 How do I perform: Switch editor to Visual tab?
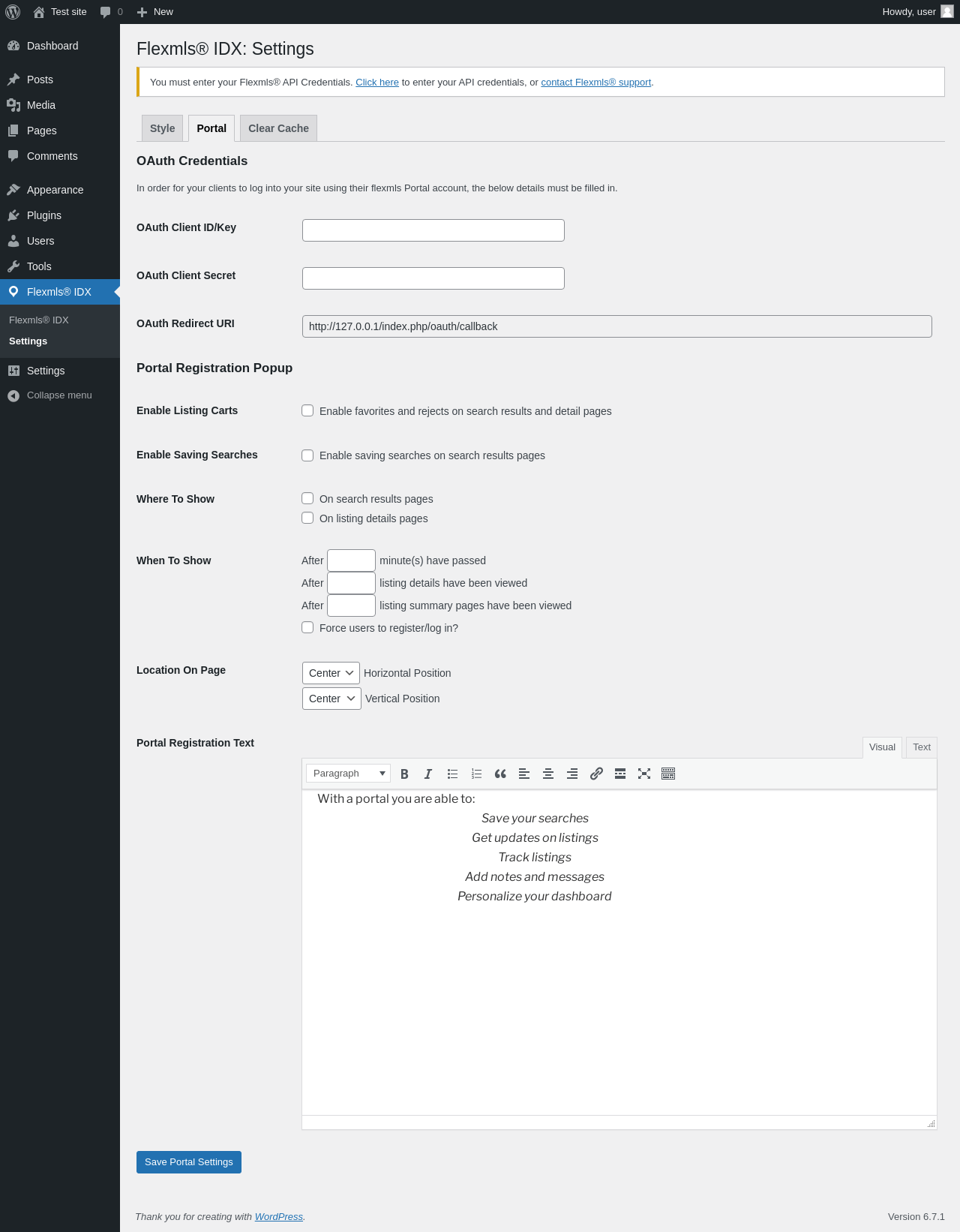(882, 747)
